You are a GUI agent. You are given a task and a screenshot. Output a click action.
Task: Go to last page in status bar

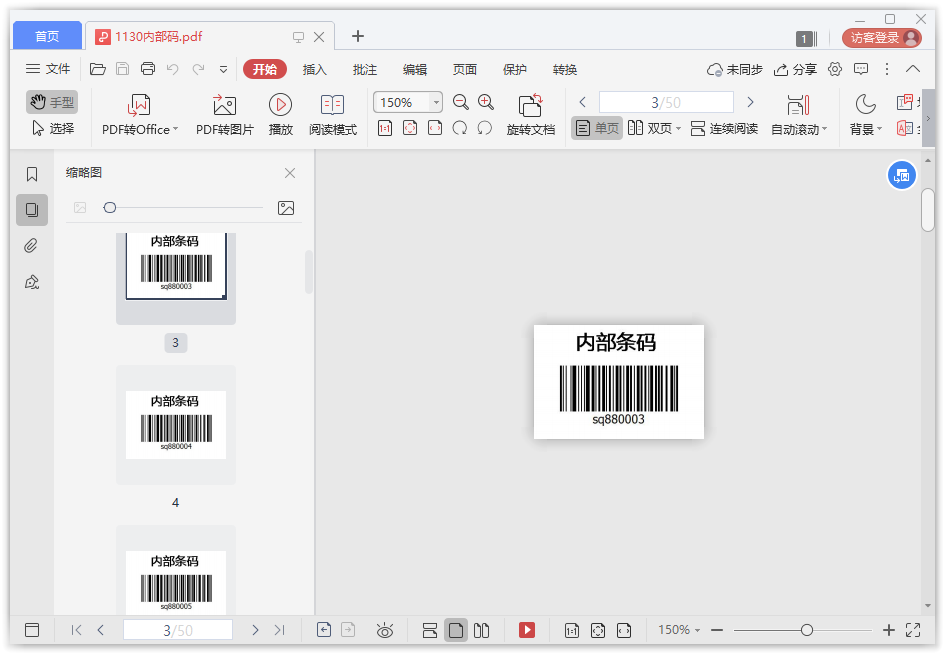(279, 630)
